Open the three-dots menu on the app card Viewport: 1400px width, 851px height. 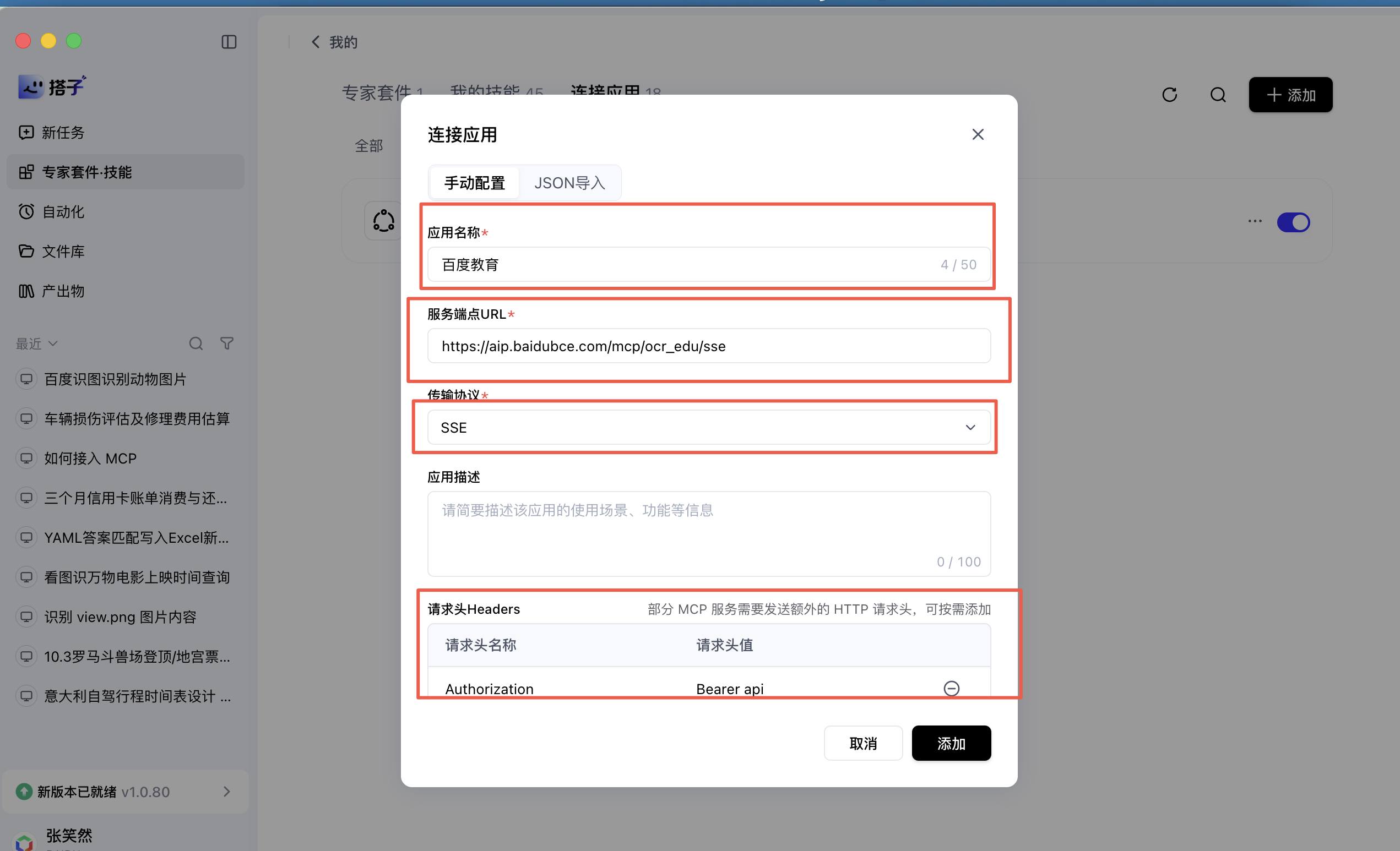click(x=1255, y=221)
